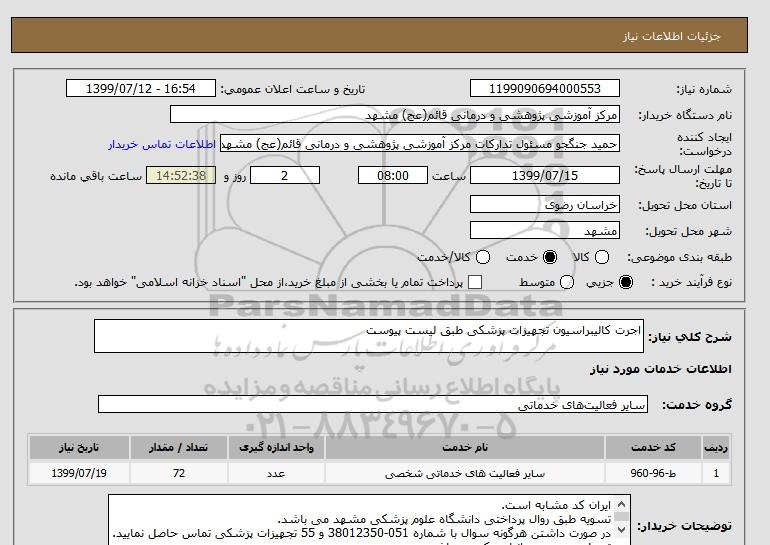The height and width of the screenshot is (545, 770).
Task: Click the نام خدمت column header
Action: 465,447
